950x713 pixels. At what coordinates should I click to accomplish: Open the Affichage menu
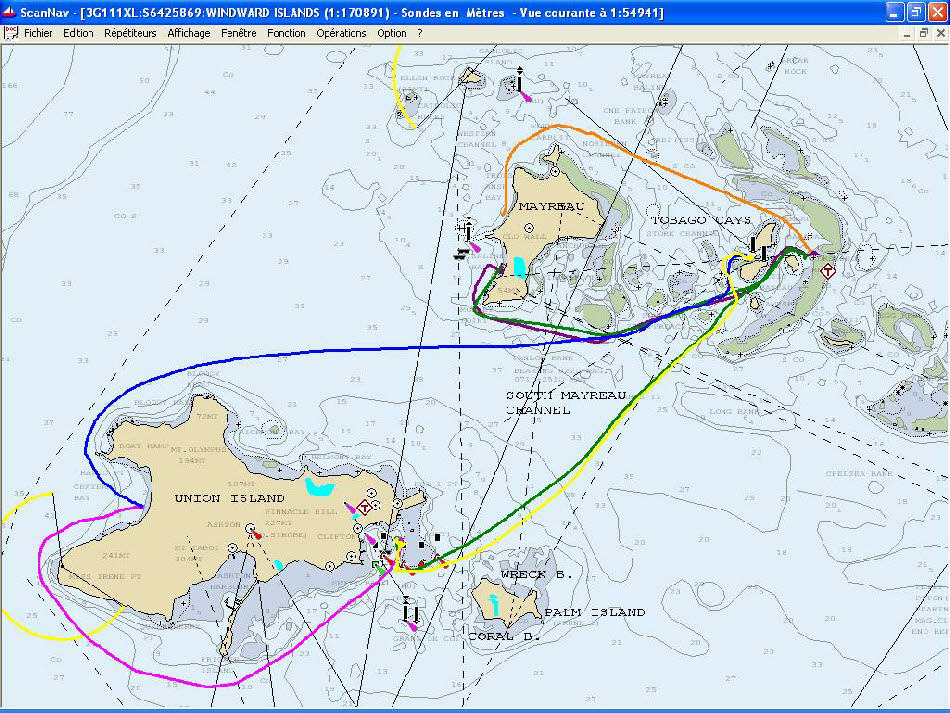(188, 33)
